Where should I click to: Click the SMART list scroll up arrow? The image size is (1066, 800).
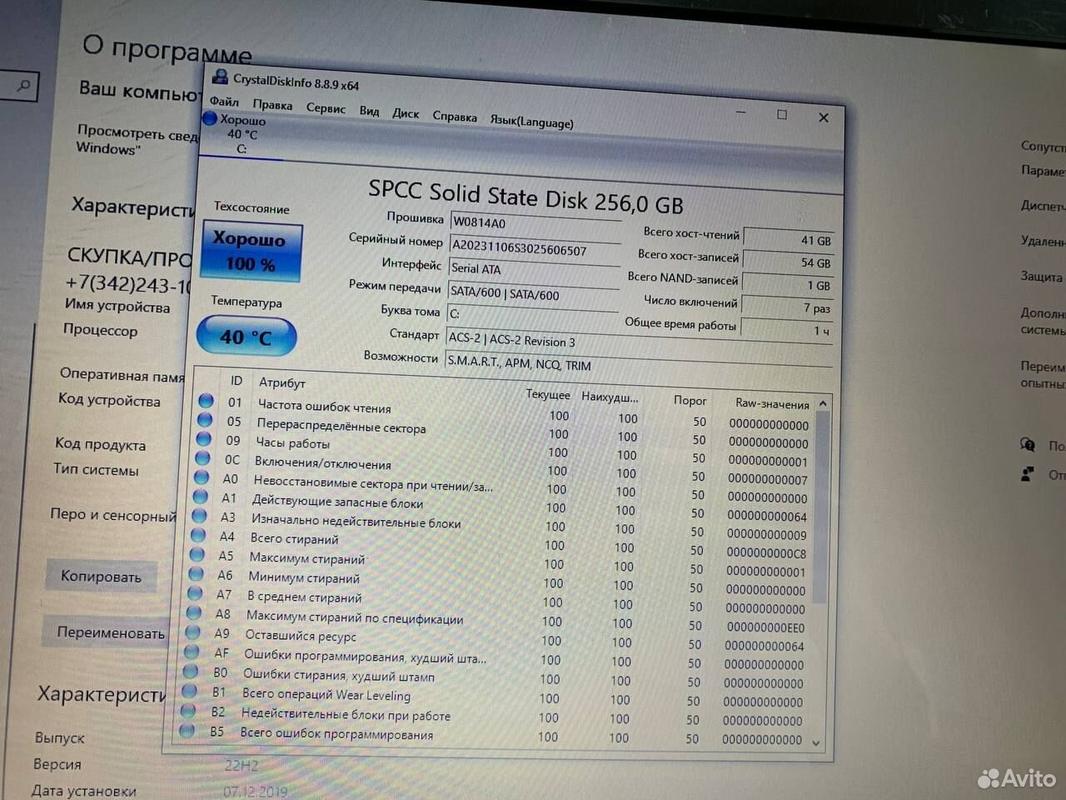823,404
